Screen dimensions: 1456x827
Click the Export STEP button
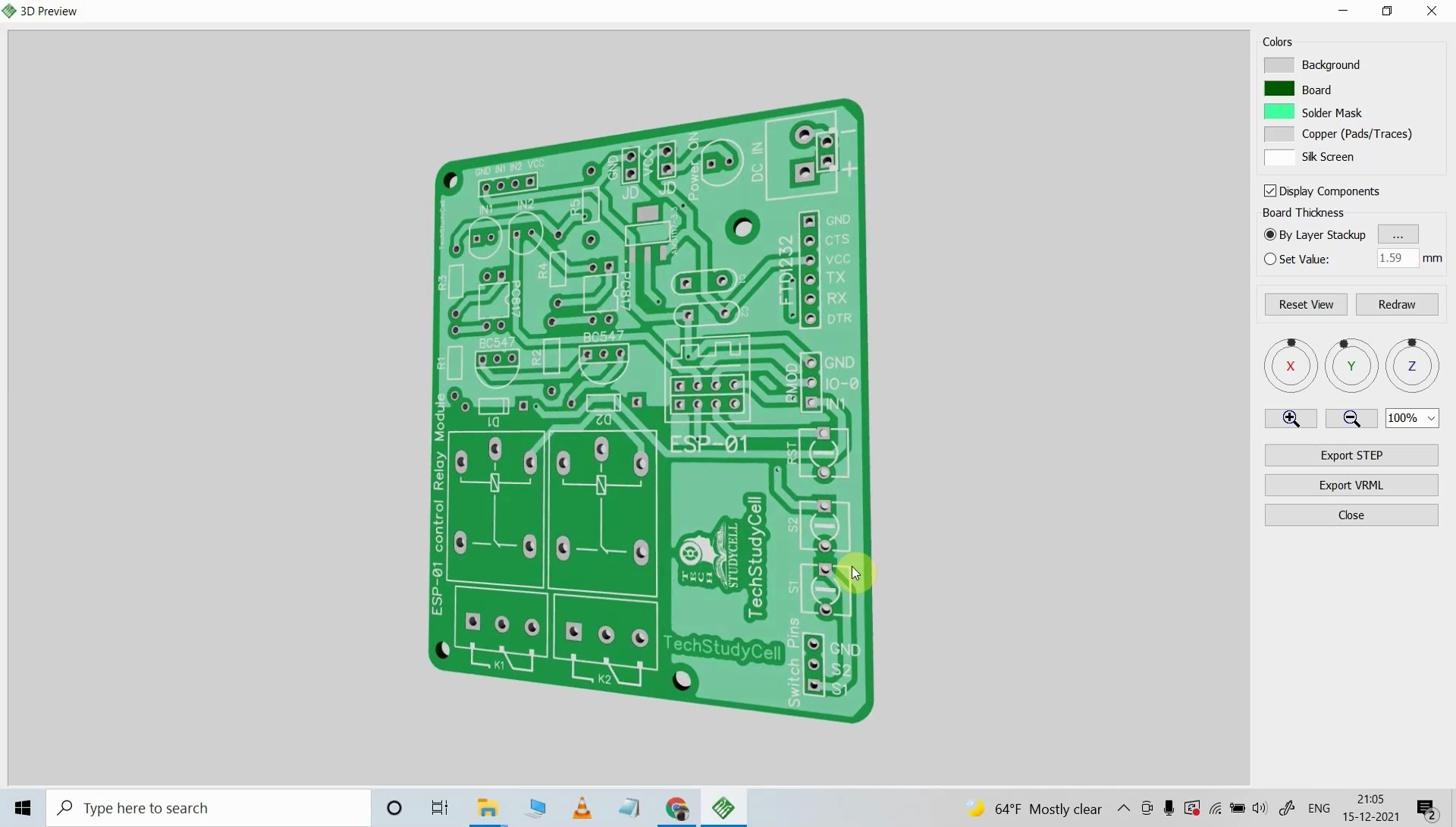tap(1351, 454)
